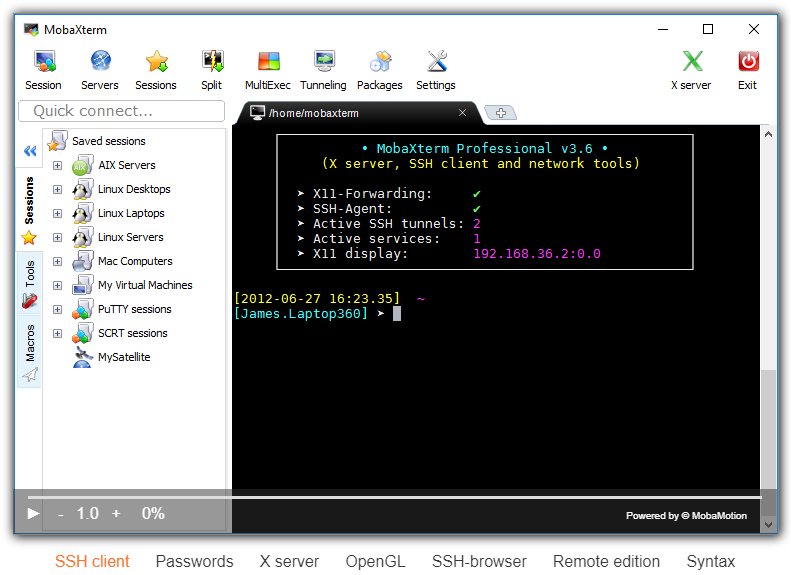Expand the AIX Servers folder
The image size is (791, 575).
click(57, 165)
